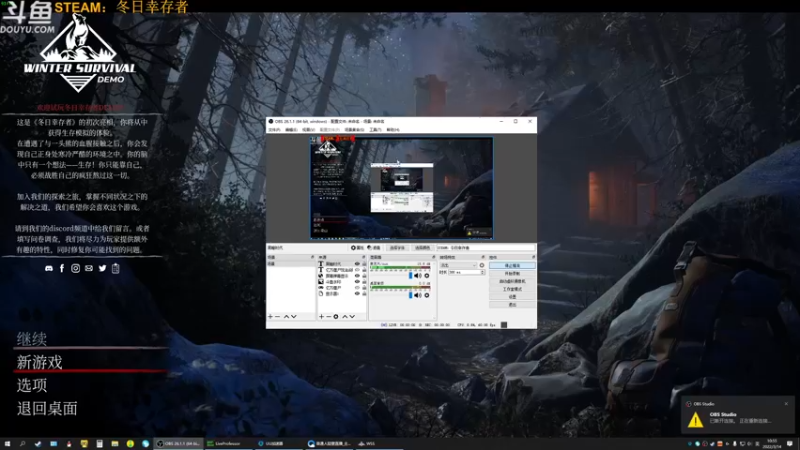Open the scene transition type dropdown
This screenshot has height=450, width=800.
[x=458, y=265]
